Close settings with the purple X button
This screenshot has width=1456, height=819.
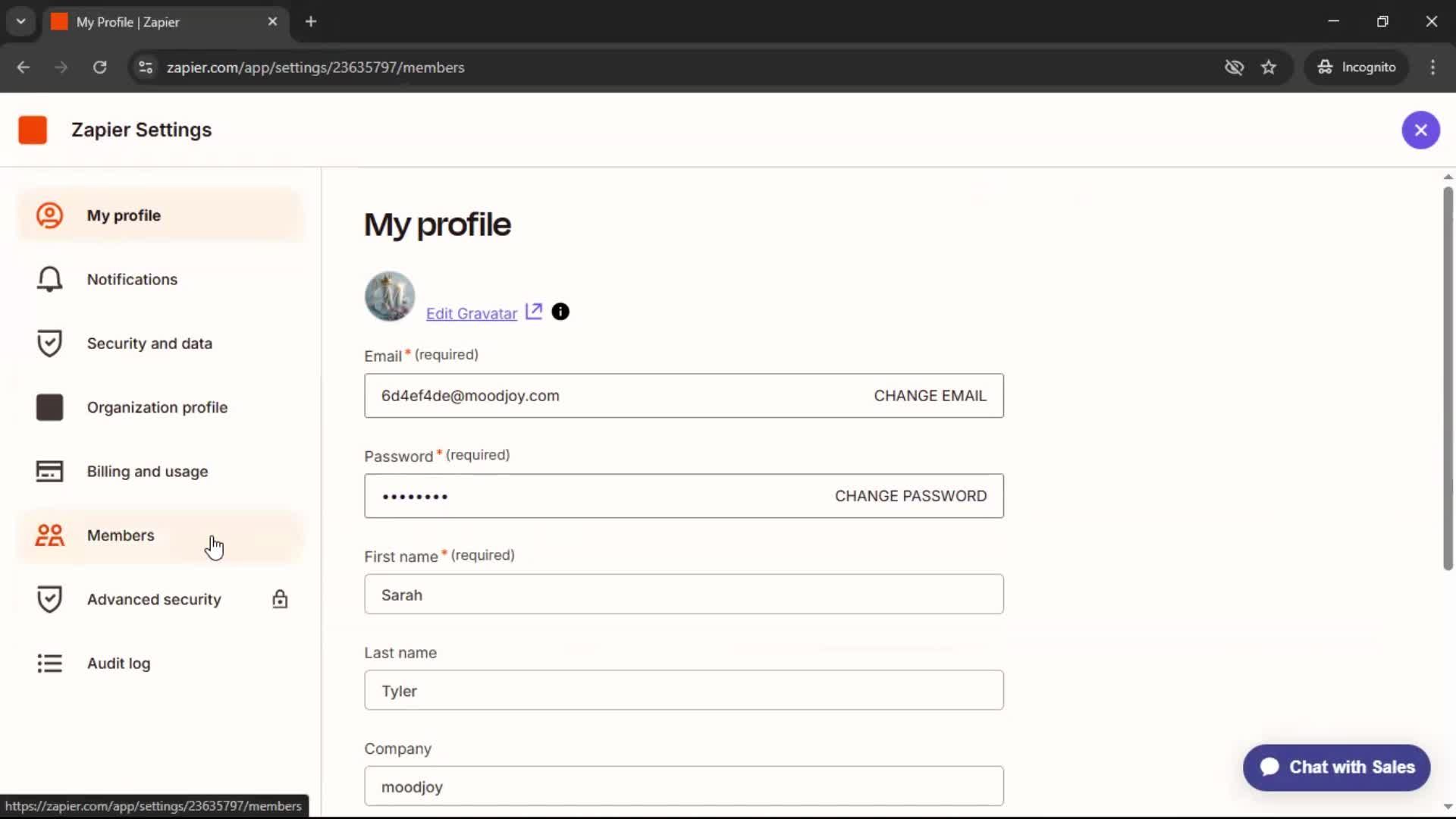pos(1420,130)
